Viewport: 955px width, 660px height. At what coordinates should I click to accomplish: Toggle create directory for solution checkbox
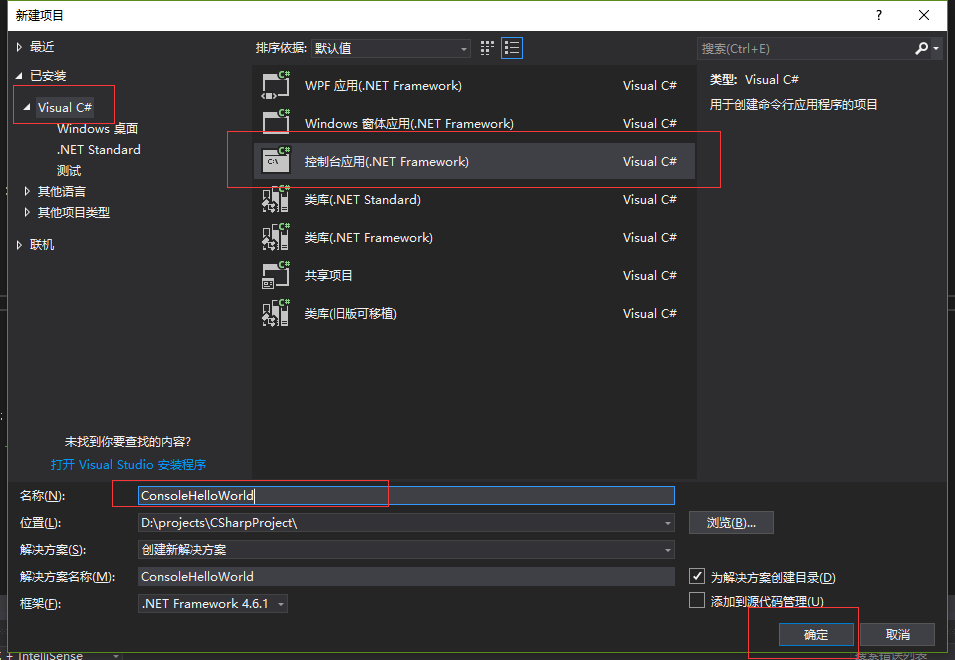click(697, 576)
